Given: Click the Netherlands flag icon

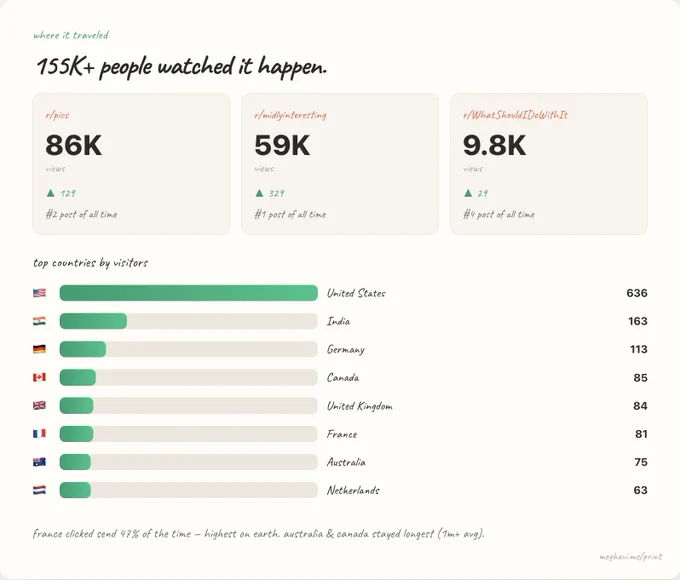Looking at the screenshot, I should tap(39, 490).
